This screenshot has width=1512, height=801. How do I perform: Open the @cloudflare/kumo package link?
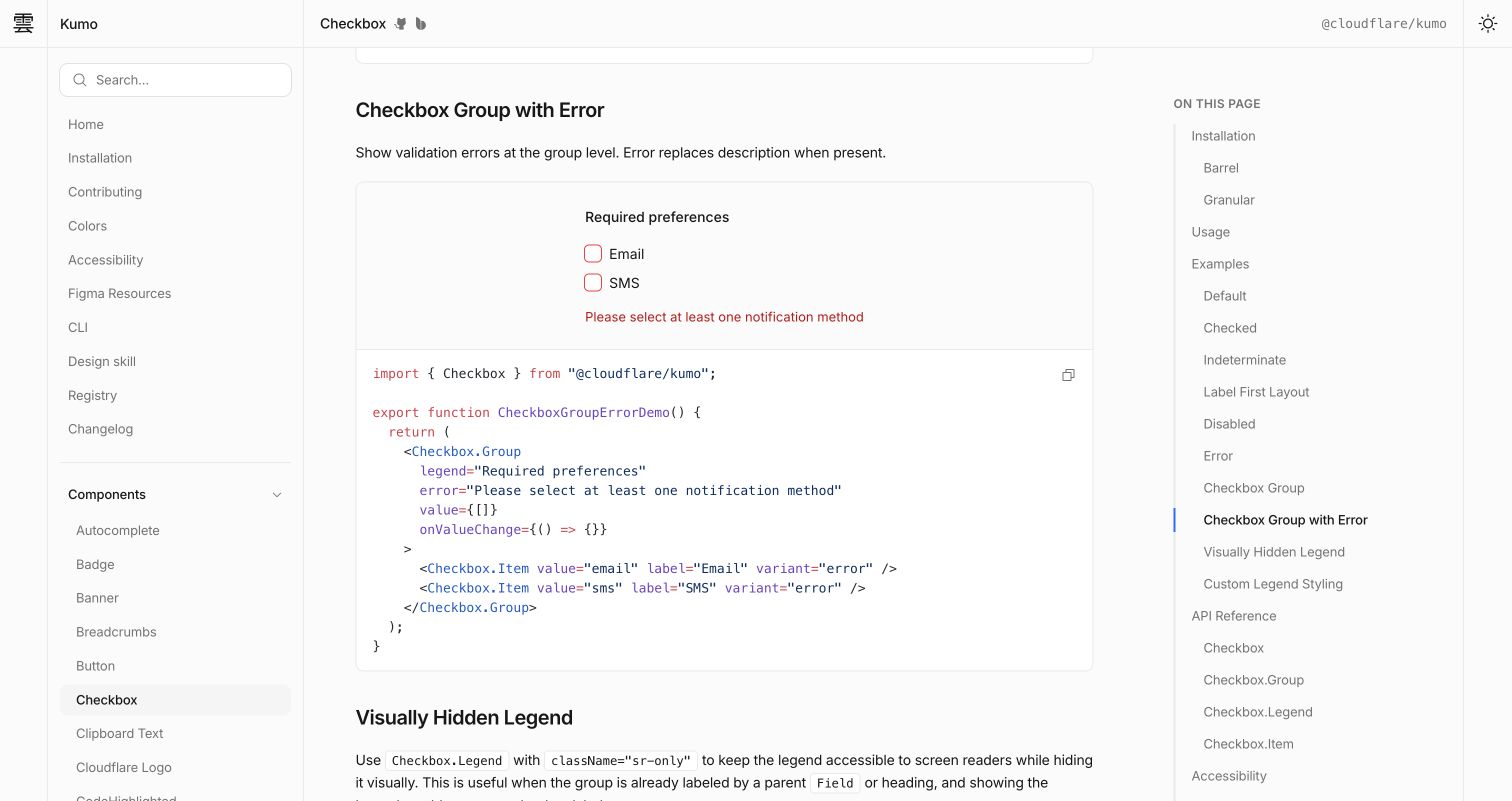pos(1384,23)
